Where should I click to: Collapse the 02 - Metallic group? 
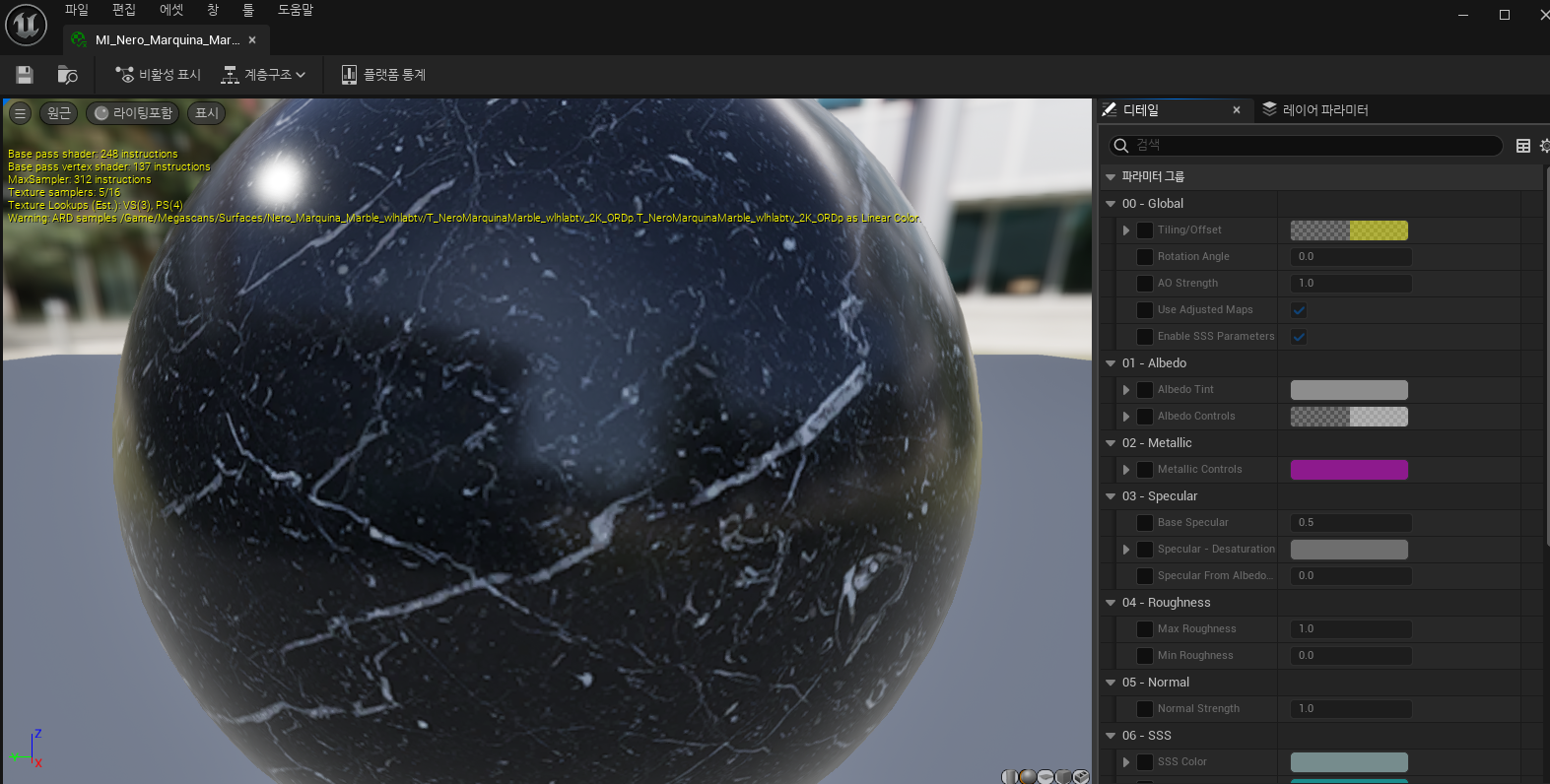coord(1111,443)
